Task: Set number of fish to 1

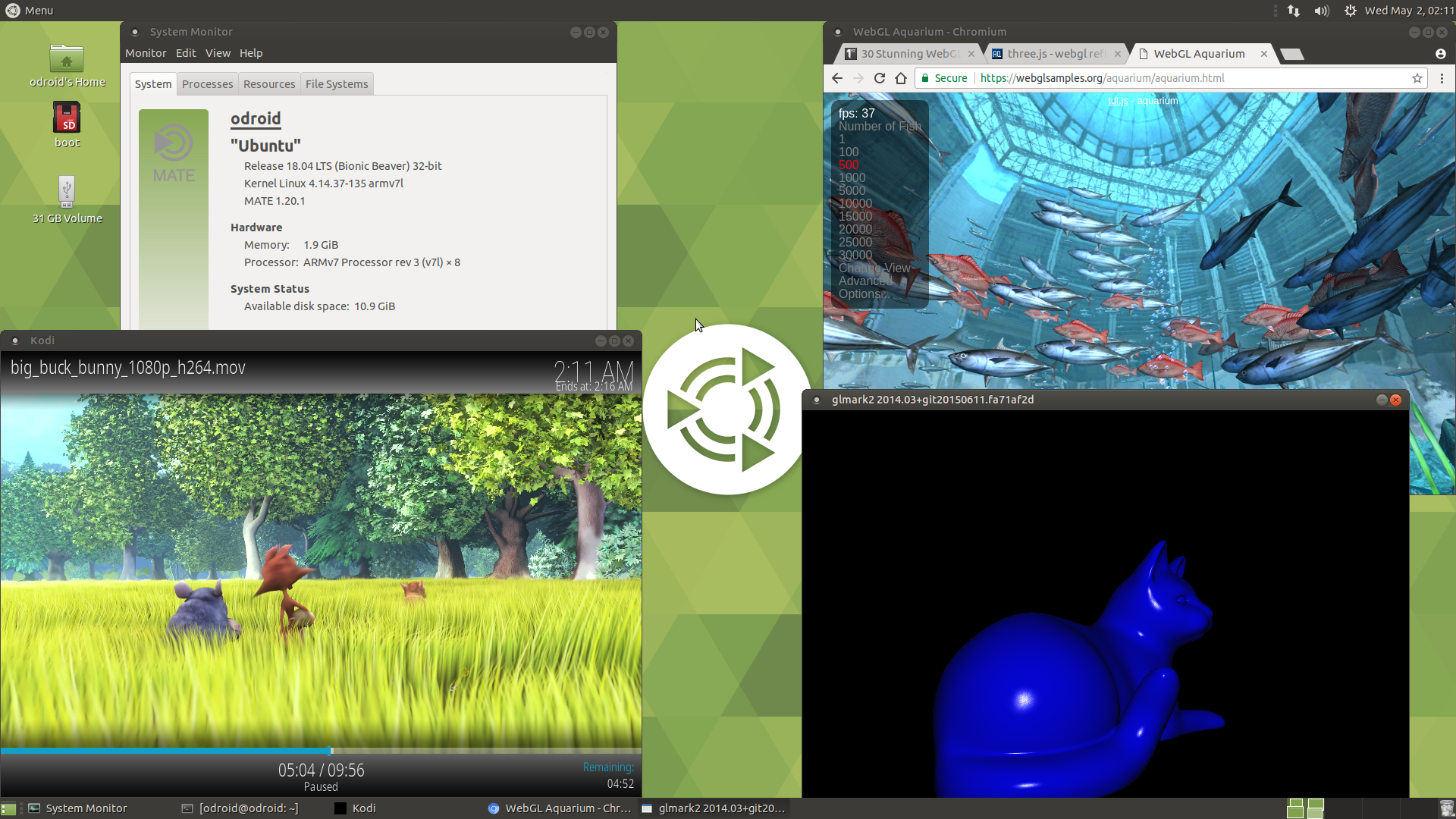Action: coord(842,140)
